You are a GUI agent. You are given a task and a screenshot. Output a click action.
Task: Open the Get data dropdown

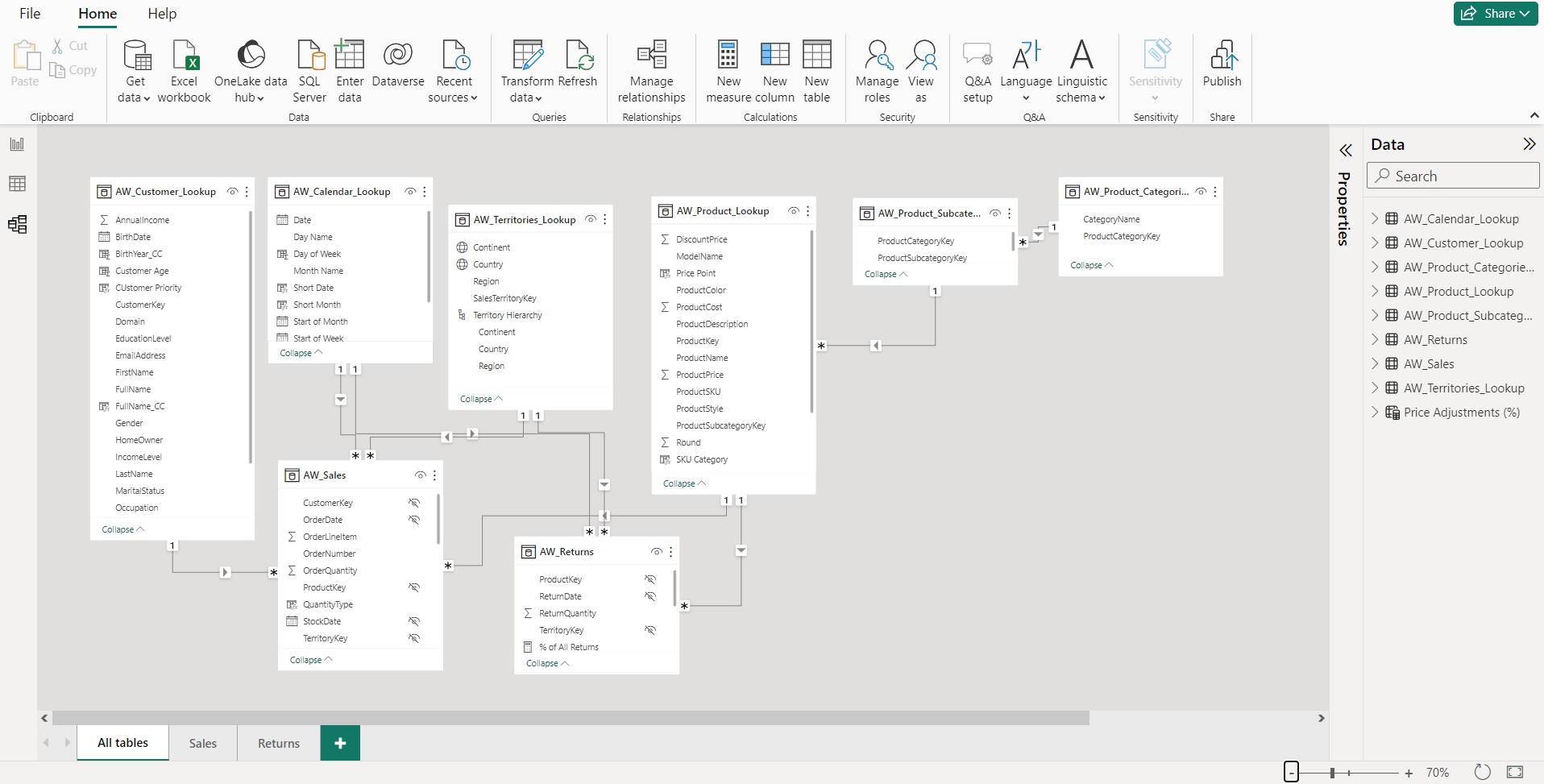tap(134, 71)
